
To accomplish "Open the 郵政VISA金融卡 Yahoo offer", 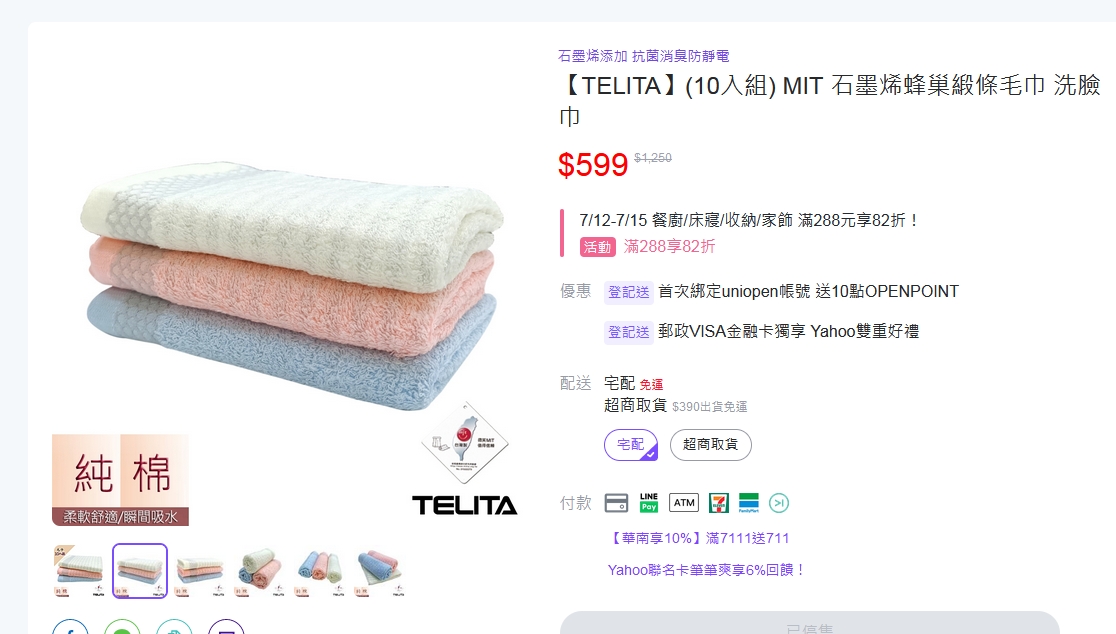I will (788, 332).
